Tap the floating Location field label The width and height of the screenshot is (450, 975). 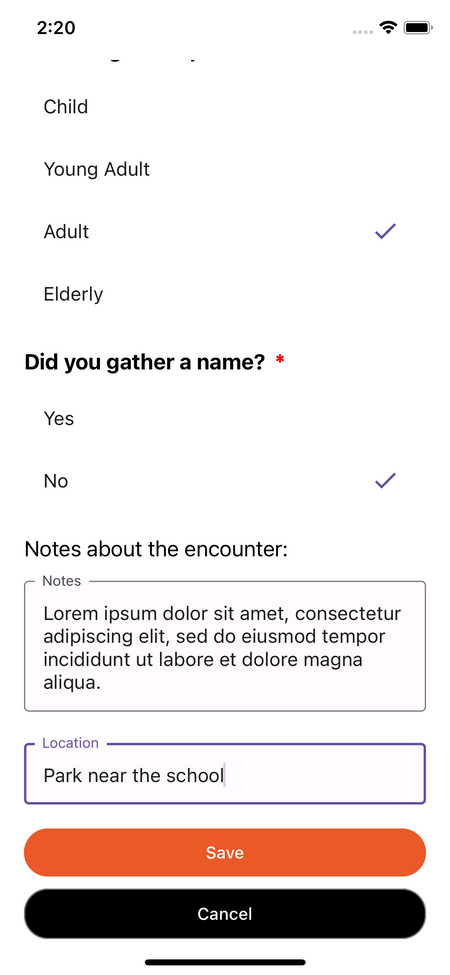tap(70, 743)
